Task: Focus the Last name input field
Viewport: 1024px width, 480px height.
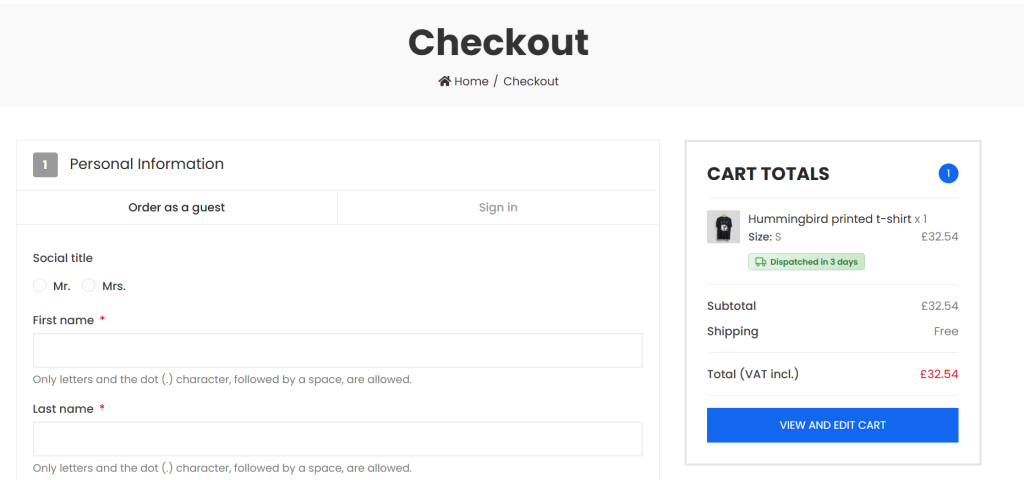Action: (x=337, y=439)
